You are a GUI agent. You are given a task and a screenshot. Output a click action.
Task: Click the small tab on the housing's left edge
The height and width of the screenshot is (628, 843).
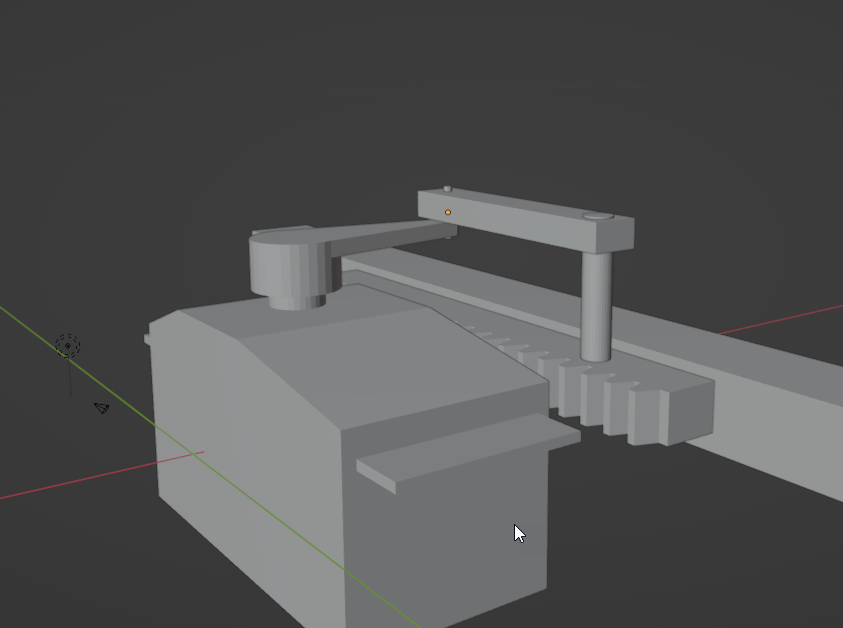pyautogui.click(x=147, y=339)
